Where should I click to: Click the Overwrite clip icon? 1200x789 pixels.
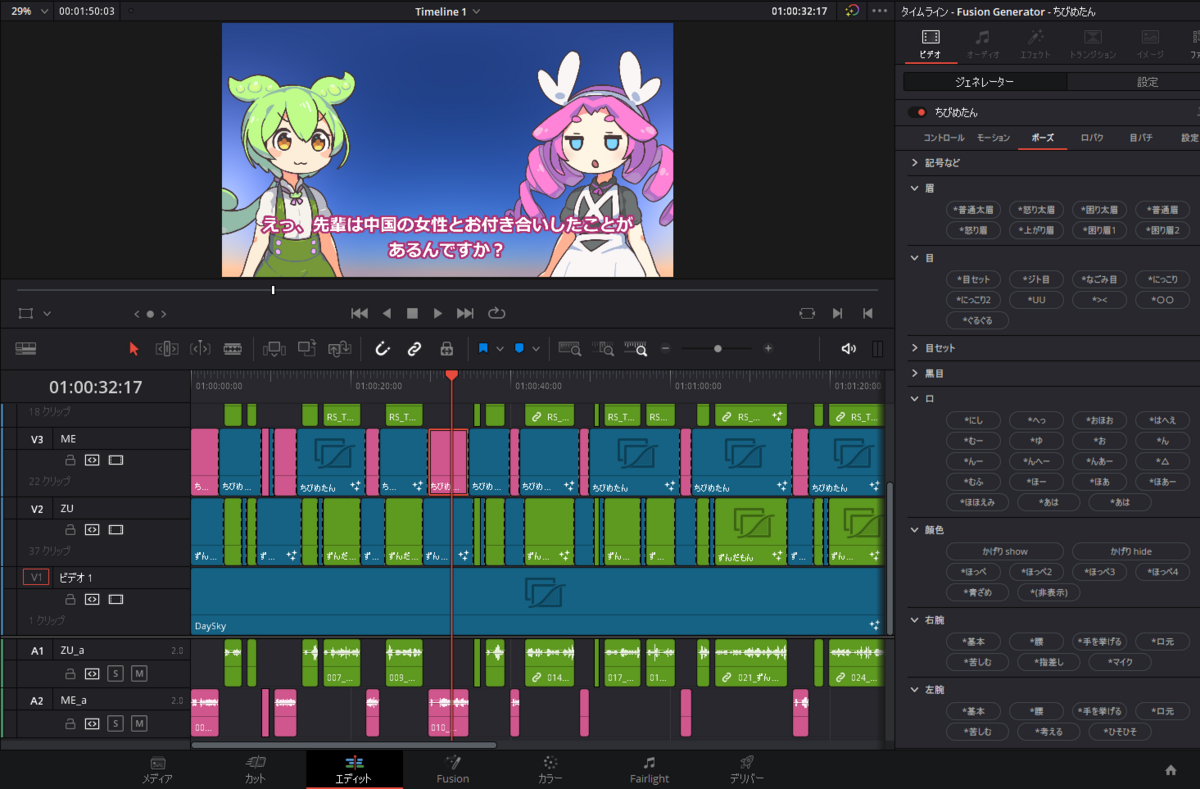coord(307,348)
